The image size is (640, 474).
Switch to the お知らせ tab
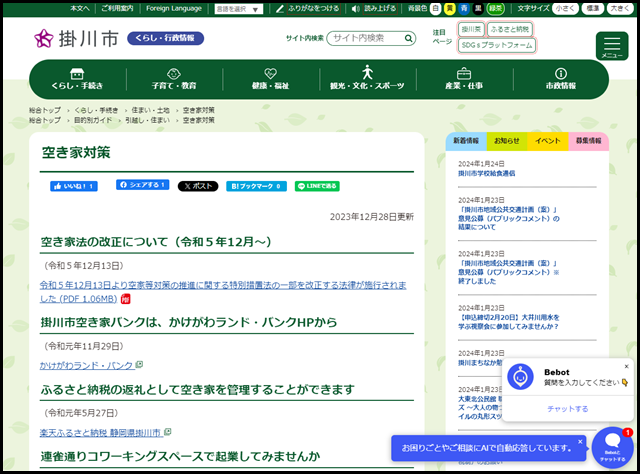(x=507, y=141)
